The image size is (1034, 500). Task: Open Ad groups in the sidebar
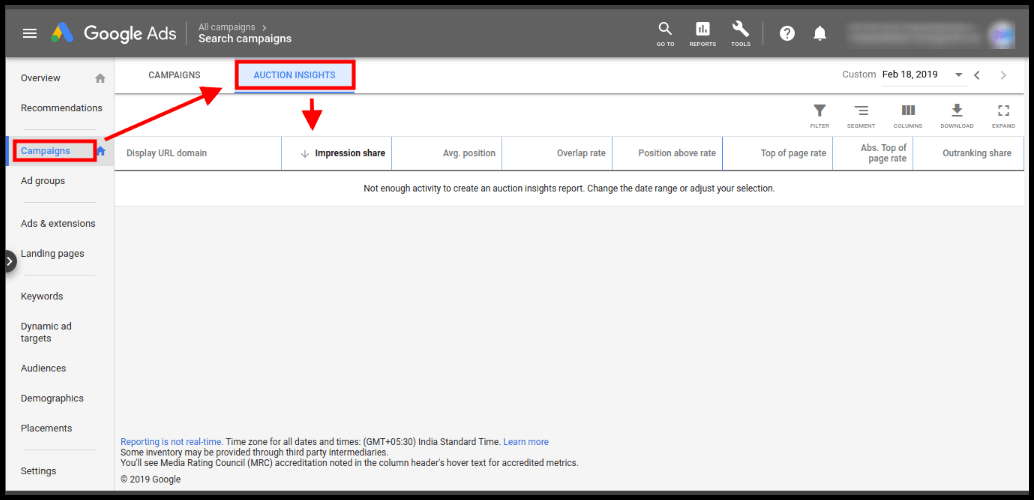[x=43, y=180]
